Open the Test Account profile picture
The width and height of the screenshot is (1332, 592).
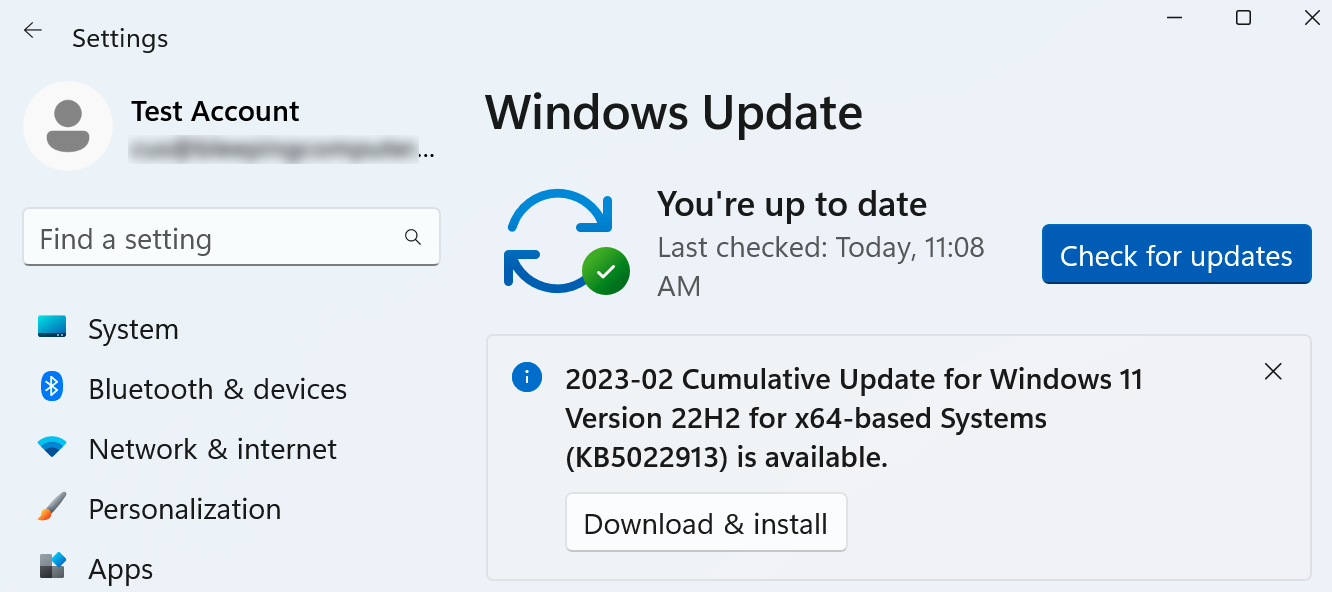(68, 126)
